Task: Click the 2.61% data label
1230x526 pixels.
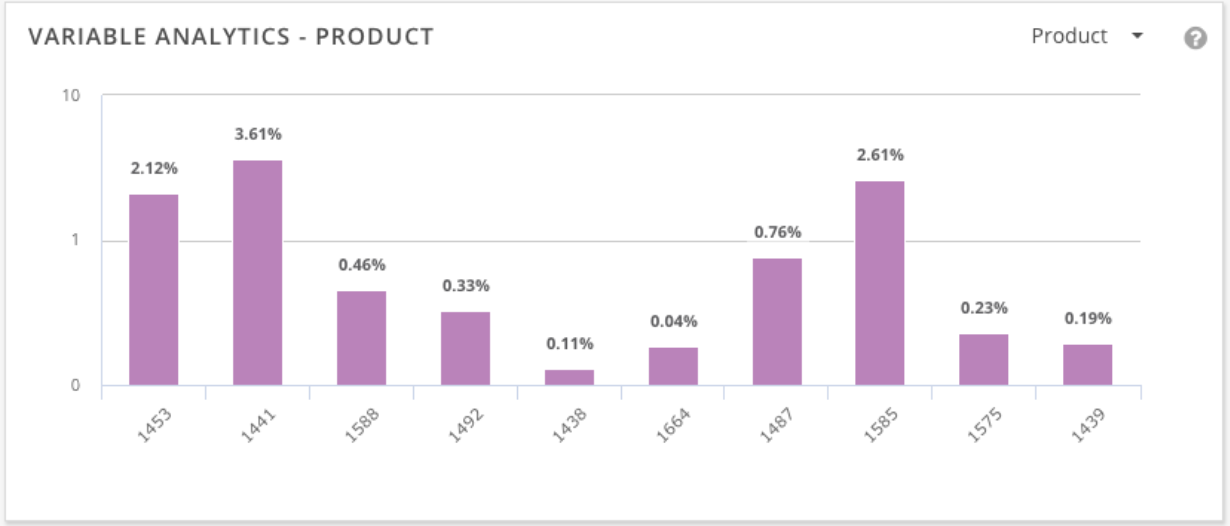Action: point(881,155)
